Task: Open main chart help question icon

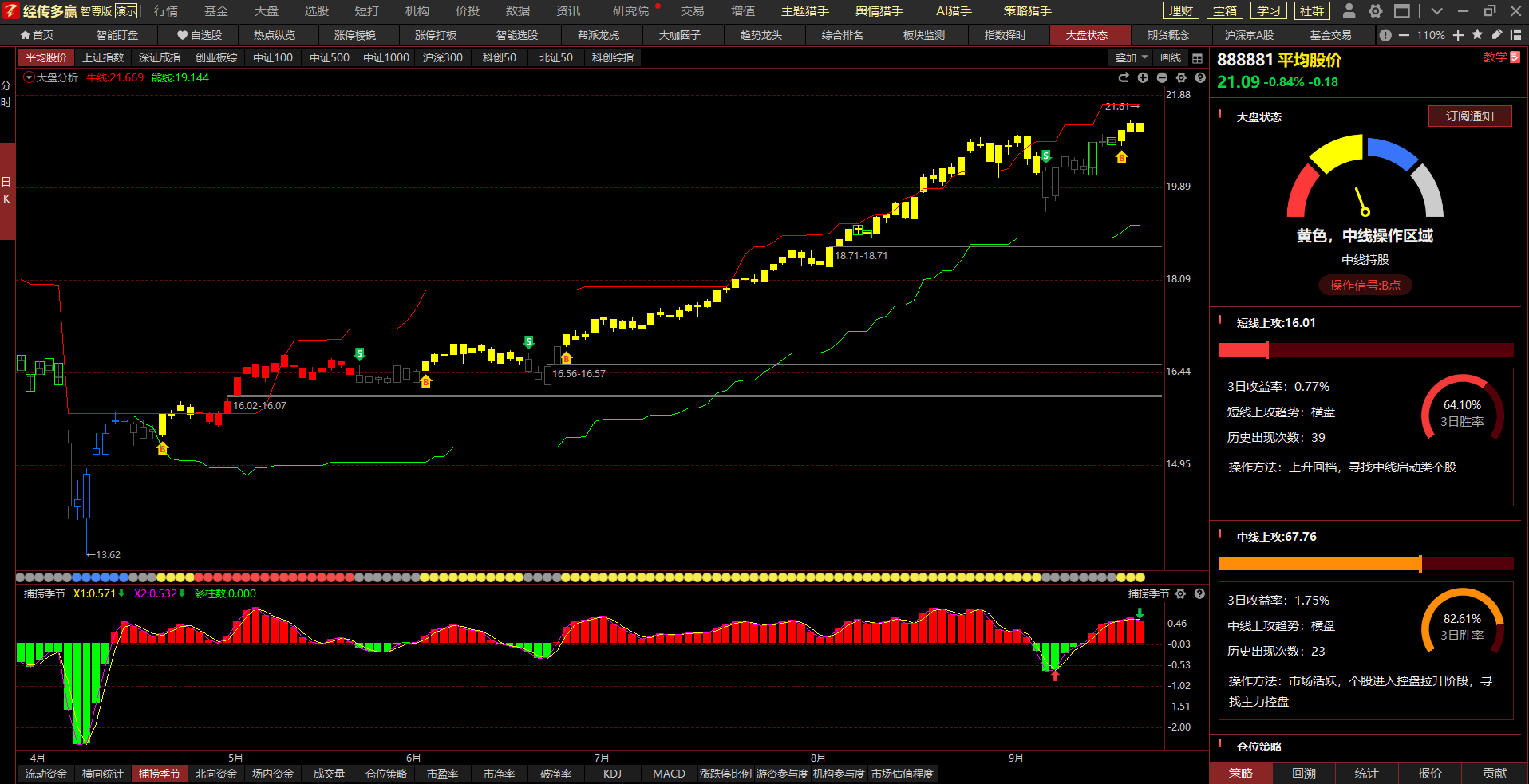Action: [x=1200, y=77]
